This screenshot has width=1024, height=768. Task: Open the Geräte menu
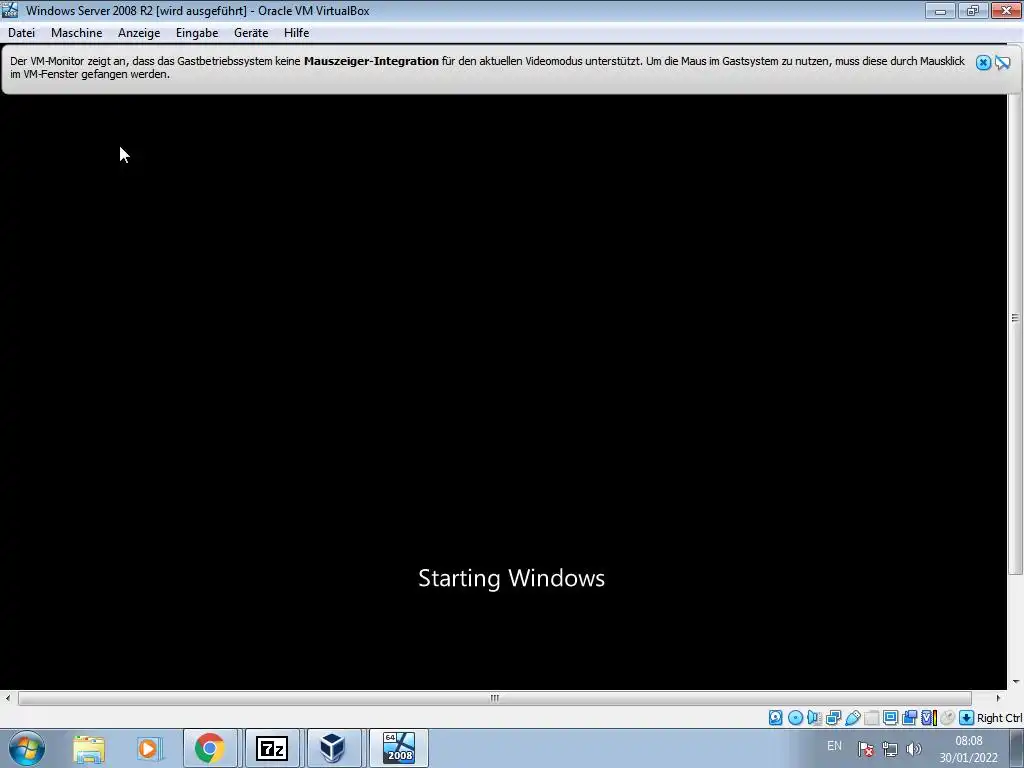coord(251,33)
